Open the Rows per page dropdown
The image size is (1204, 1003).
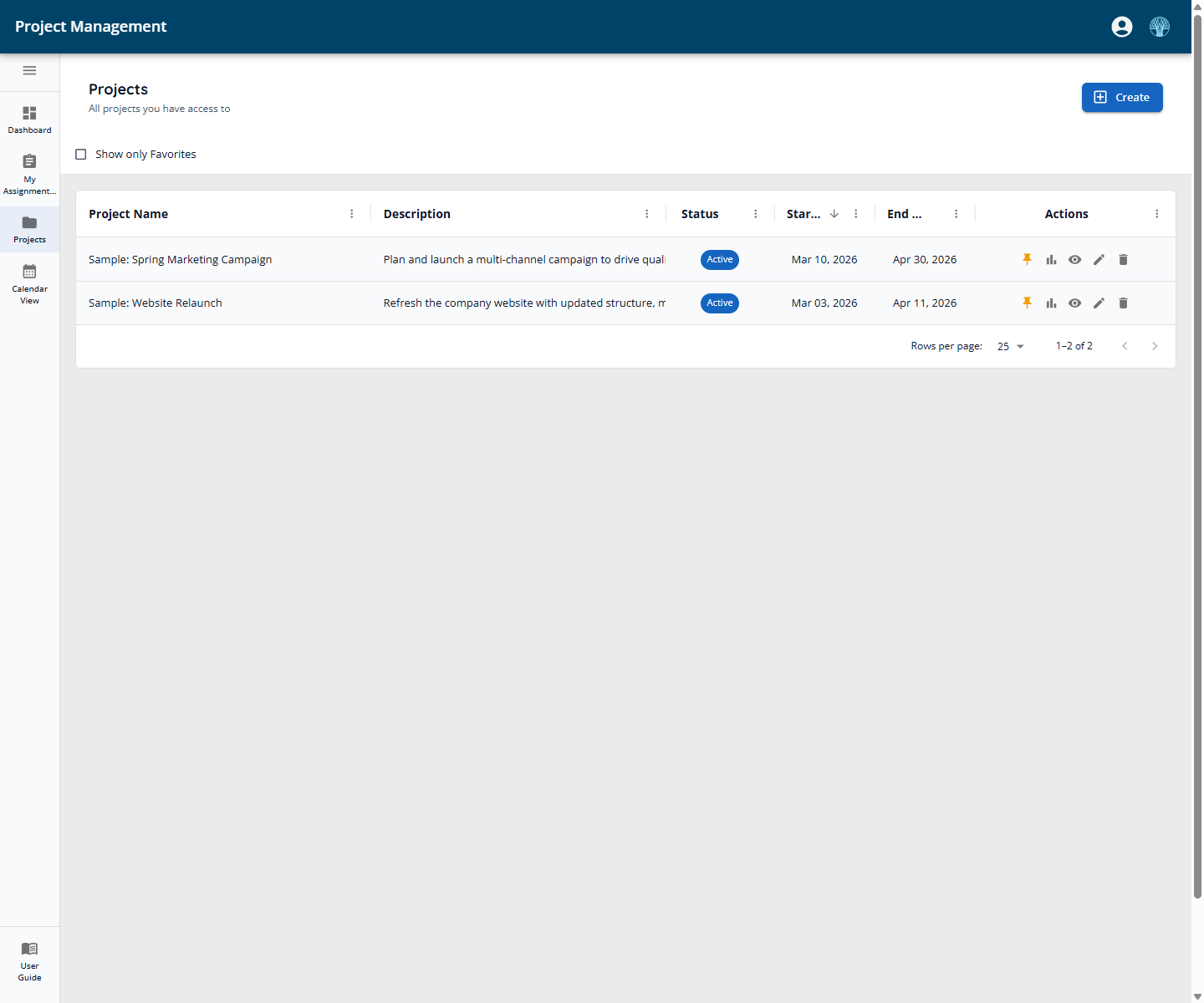click(1011, 346)
